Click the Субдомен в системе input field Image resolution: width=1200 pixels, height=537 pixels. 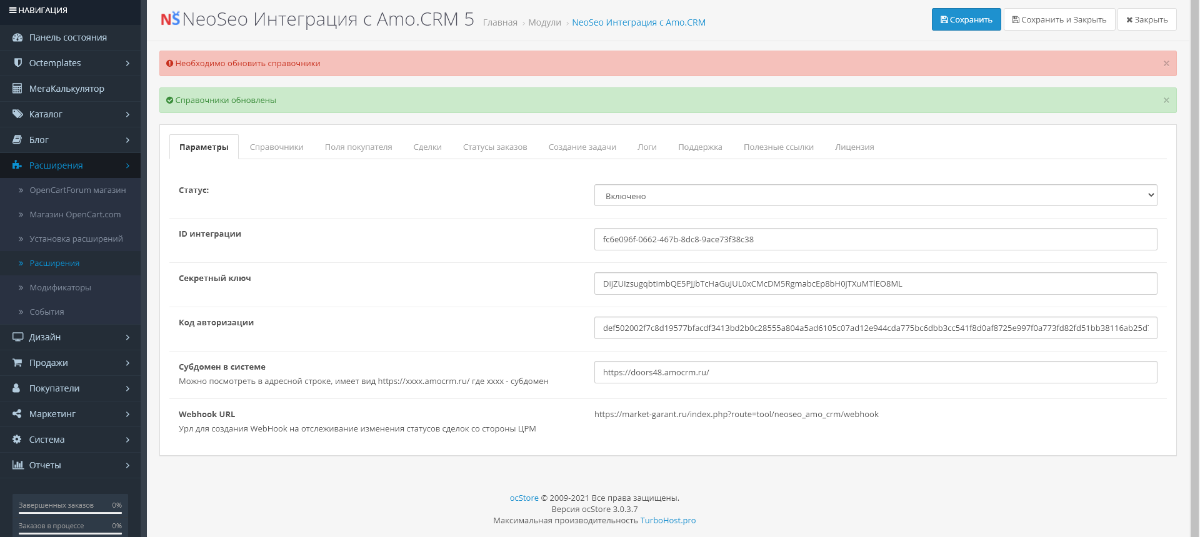click(x=875, y=372)
